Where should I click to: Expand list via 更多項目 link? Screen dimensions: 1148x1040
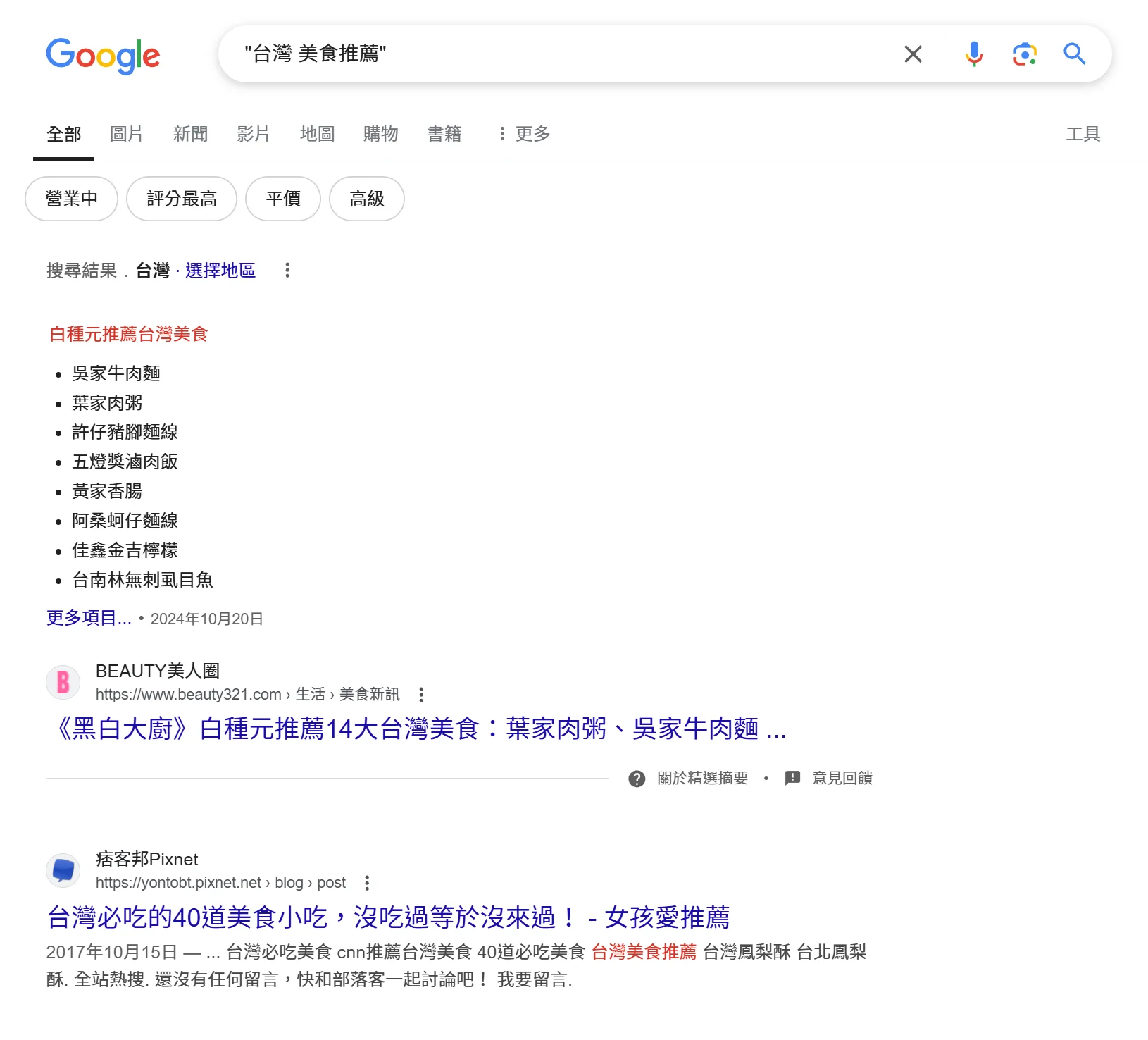click(89, 618)
